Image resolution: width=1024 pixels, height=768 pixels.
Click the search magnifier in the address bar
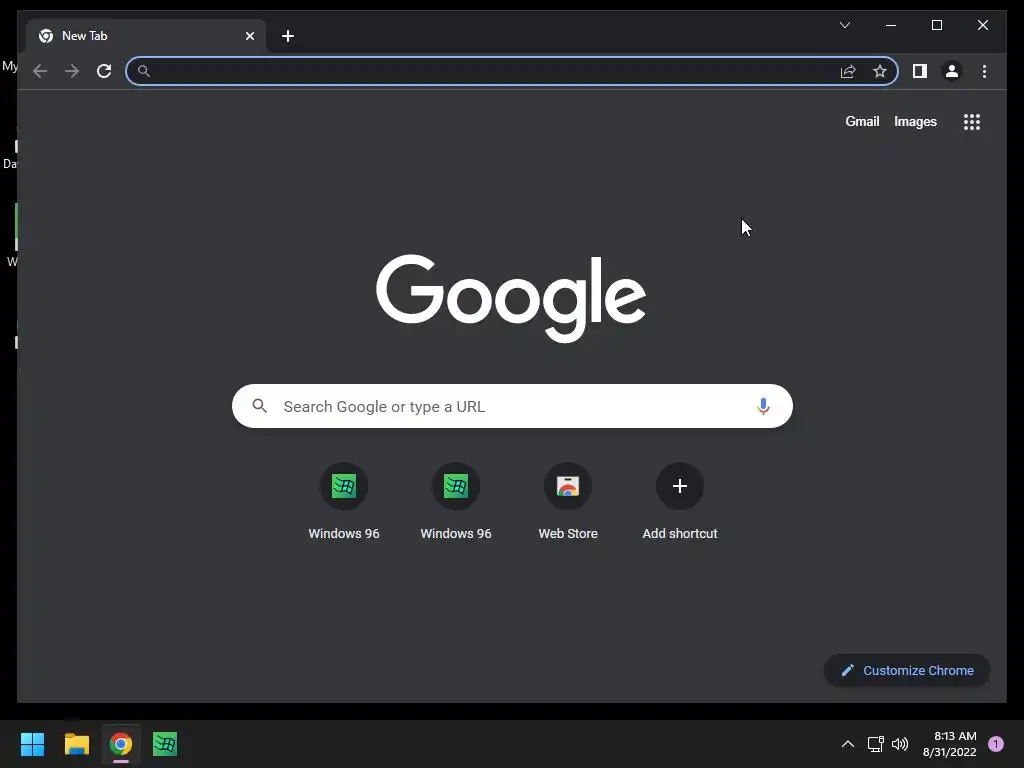click(144, 71)
